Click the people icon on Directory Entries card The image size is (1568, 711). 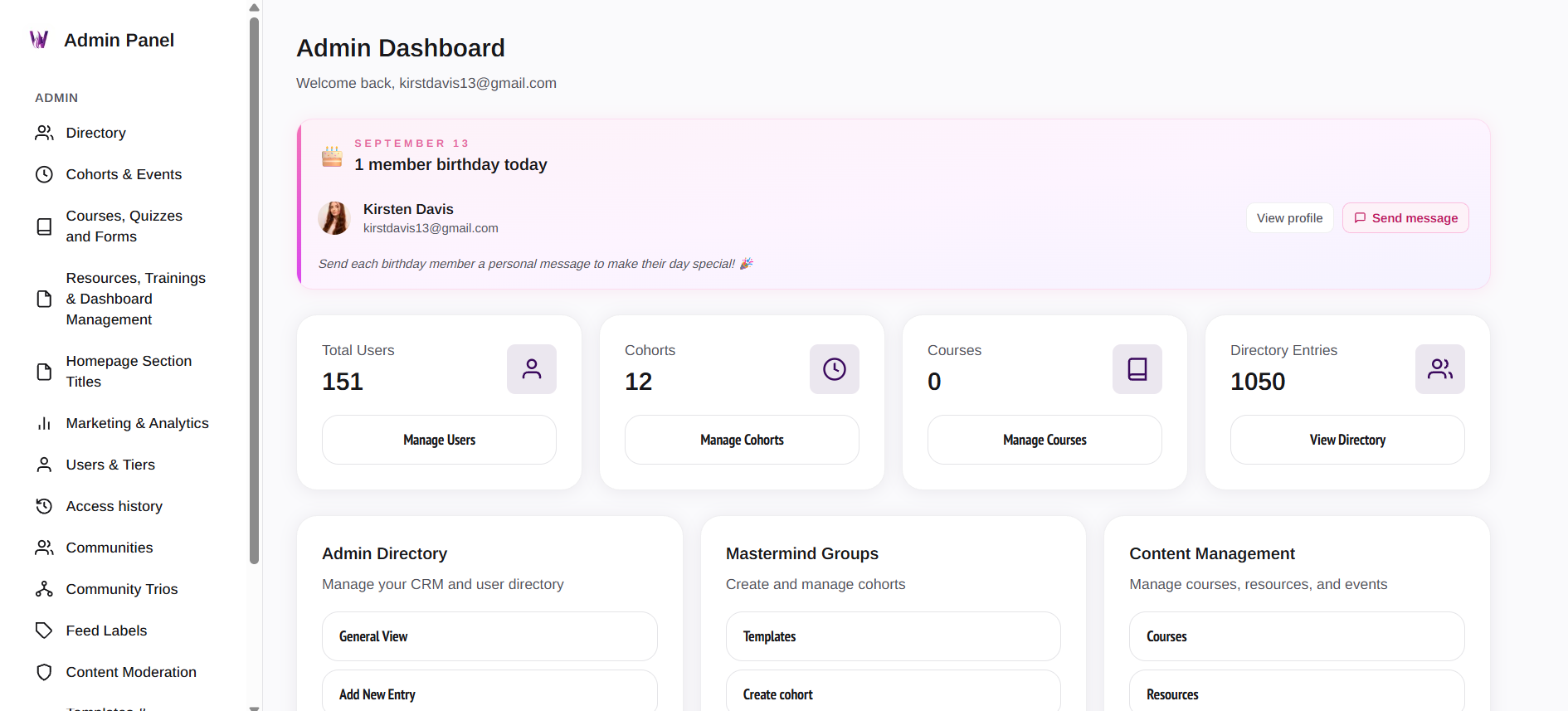[x=1440, y=369]
